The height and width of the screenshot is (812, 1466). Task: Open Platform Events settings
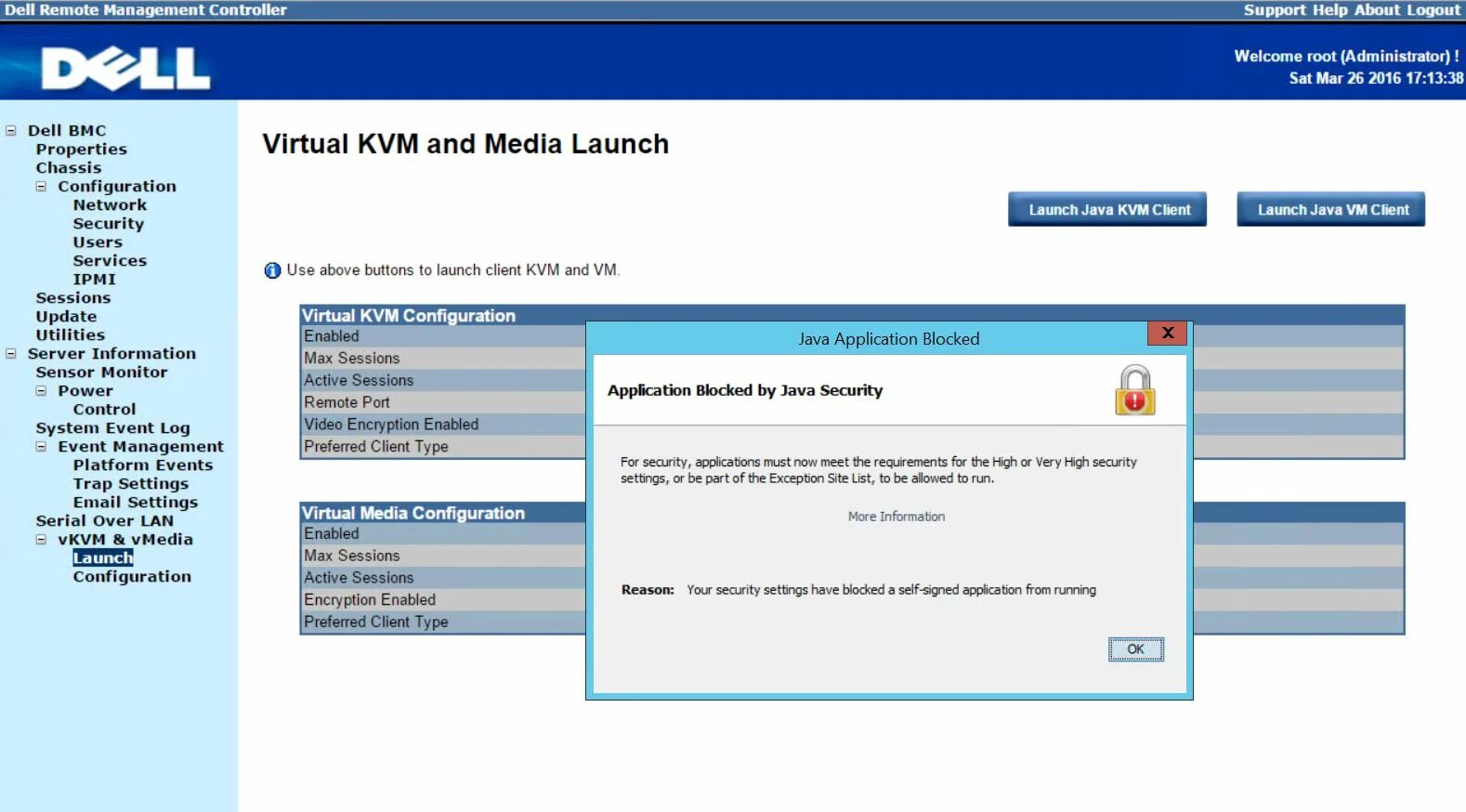click(143, 465)
